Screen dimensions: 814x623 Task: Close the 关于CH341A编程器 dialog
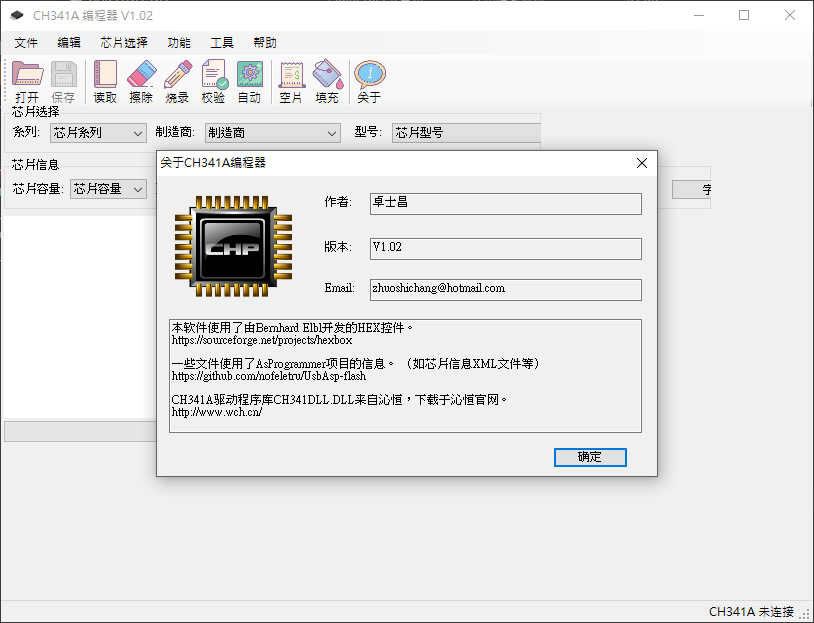642,163
